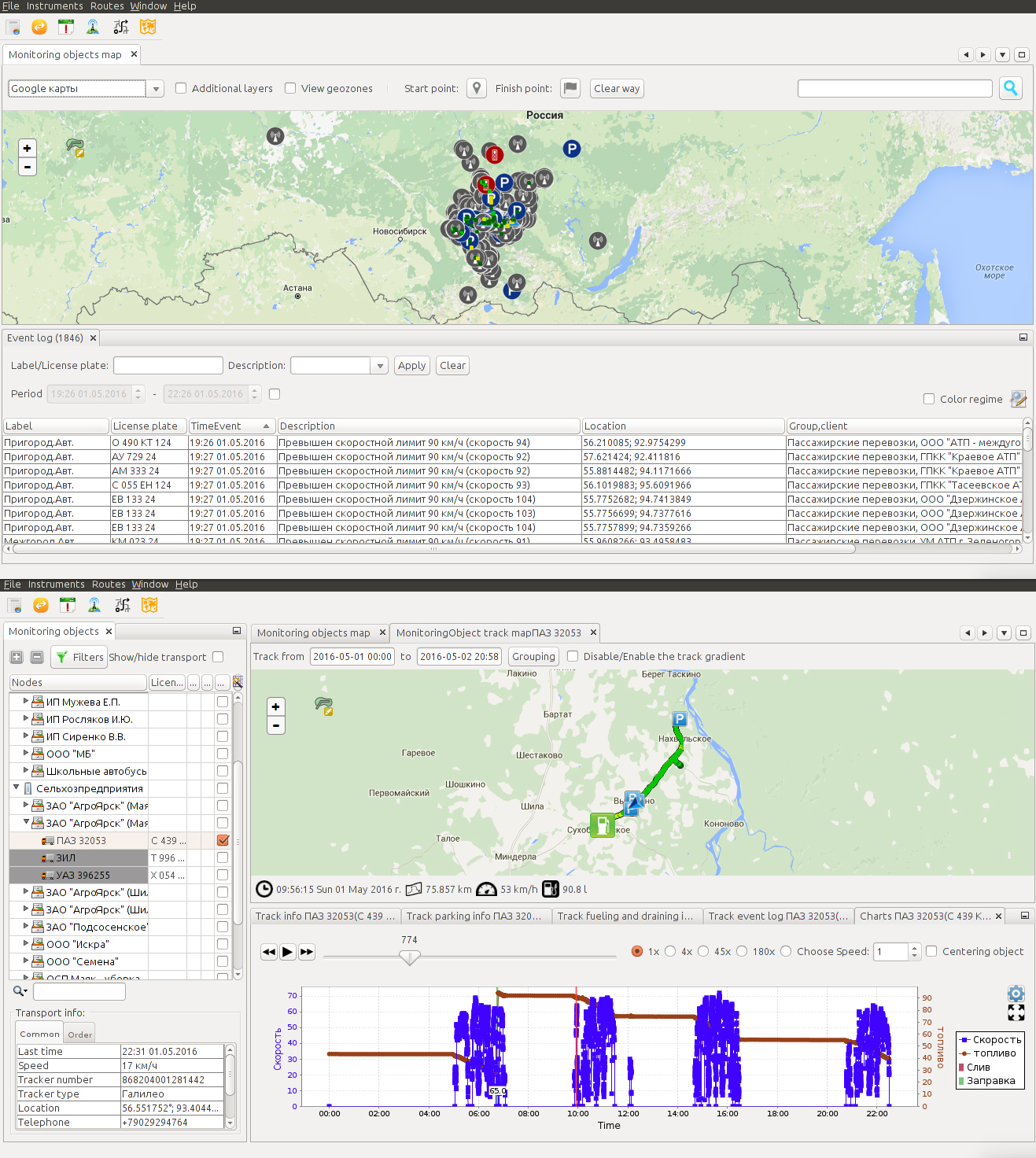The height and width of the screenshot is (1158, 1036).
Task: Click Clear in the Event log filter
Action: tap(452, 366)
